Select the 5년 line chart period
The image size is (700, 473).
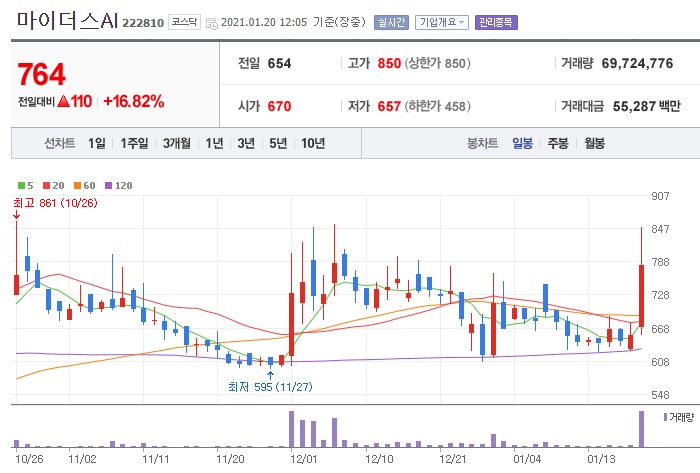pos(278,143)
